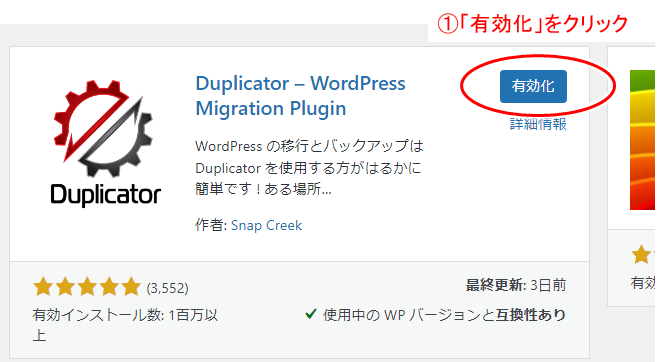
Task: Click the neighboring plugin's colorful thumbnail
Action: [643, 140]
